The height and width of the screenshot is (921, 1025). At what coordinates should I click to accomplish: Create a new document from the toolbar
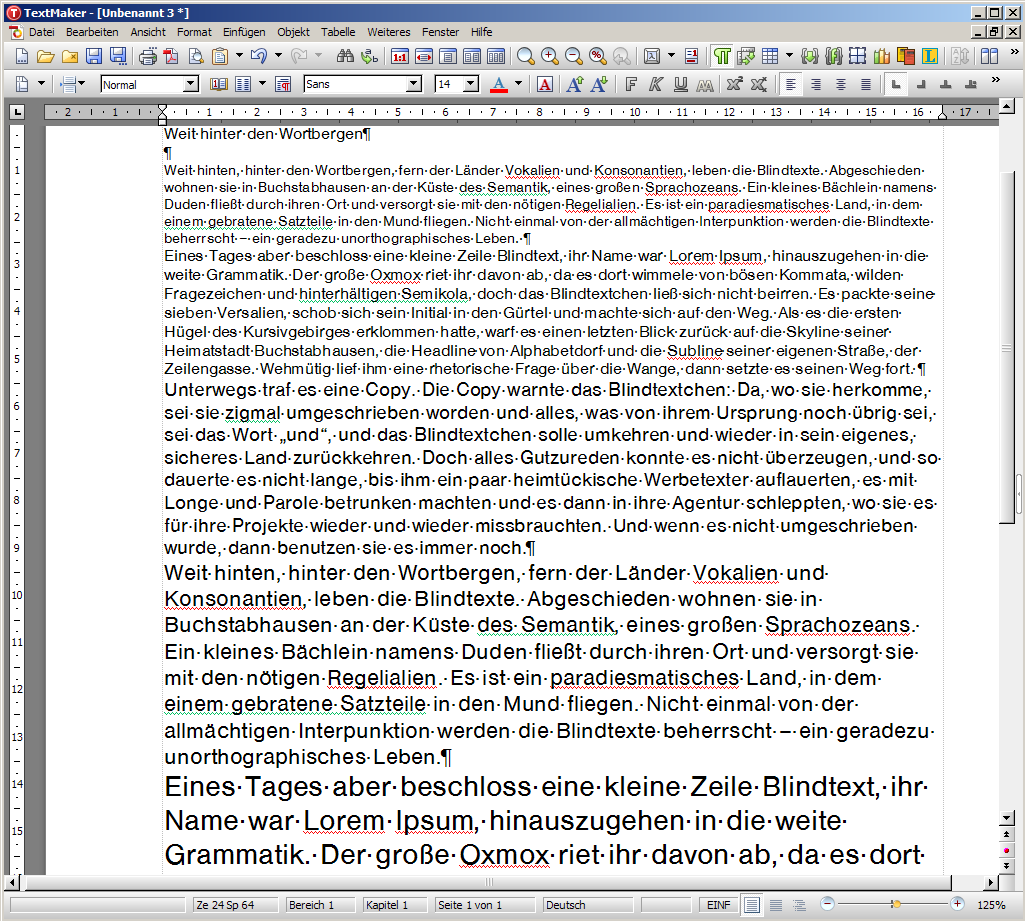pos(22,56)
